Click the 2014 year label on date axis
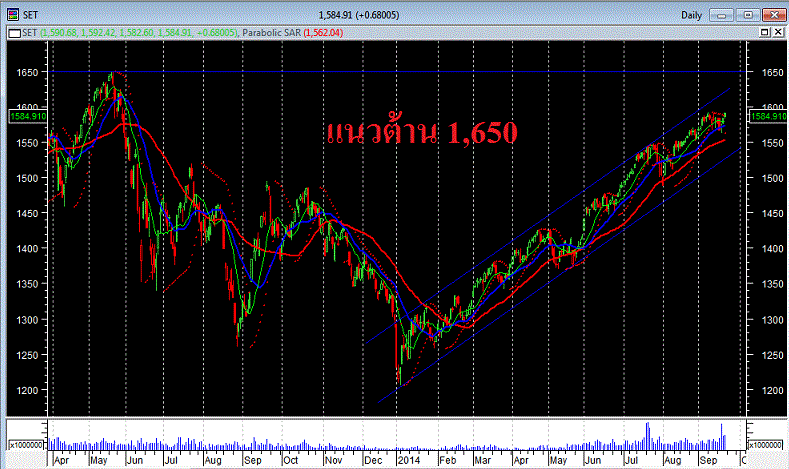Screen dimensions: 789x469 (409, 460)
